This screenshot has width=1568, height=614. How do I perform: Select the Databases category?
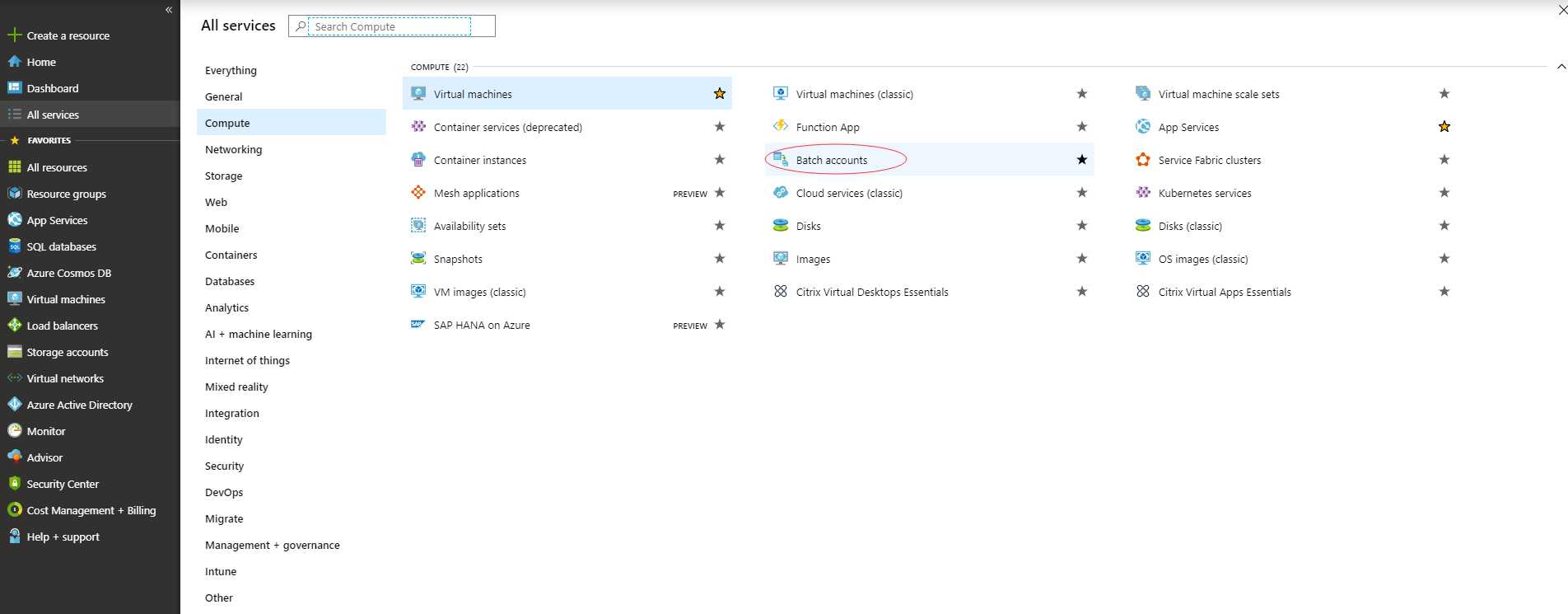pyautogui.click(x=292, y=281)
